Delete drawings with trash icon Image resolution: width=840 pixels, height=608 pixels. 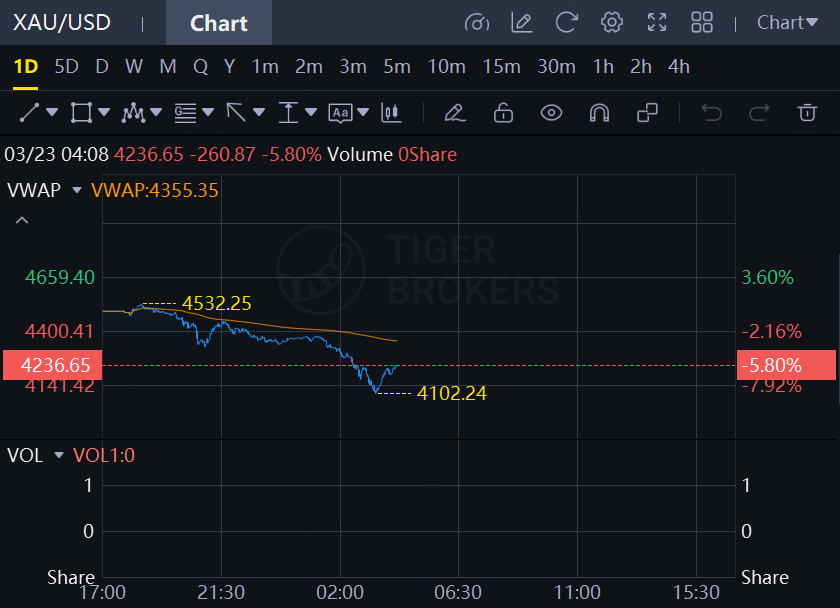(x=807, y=112)
